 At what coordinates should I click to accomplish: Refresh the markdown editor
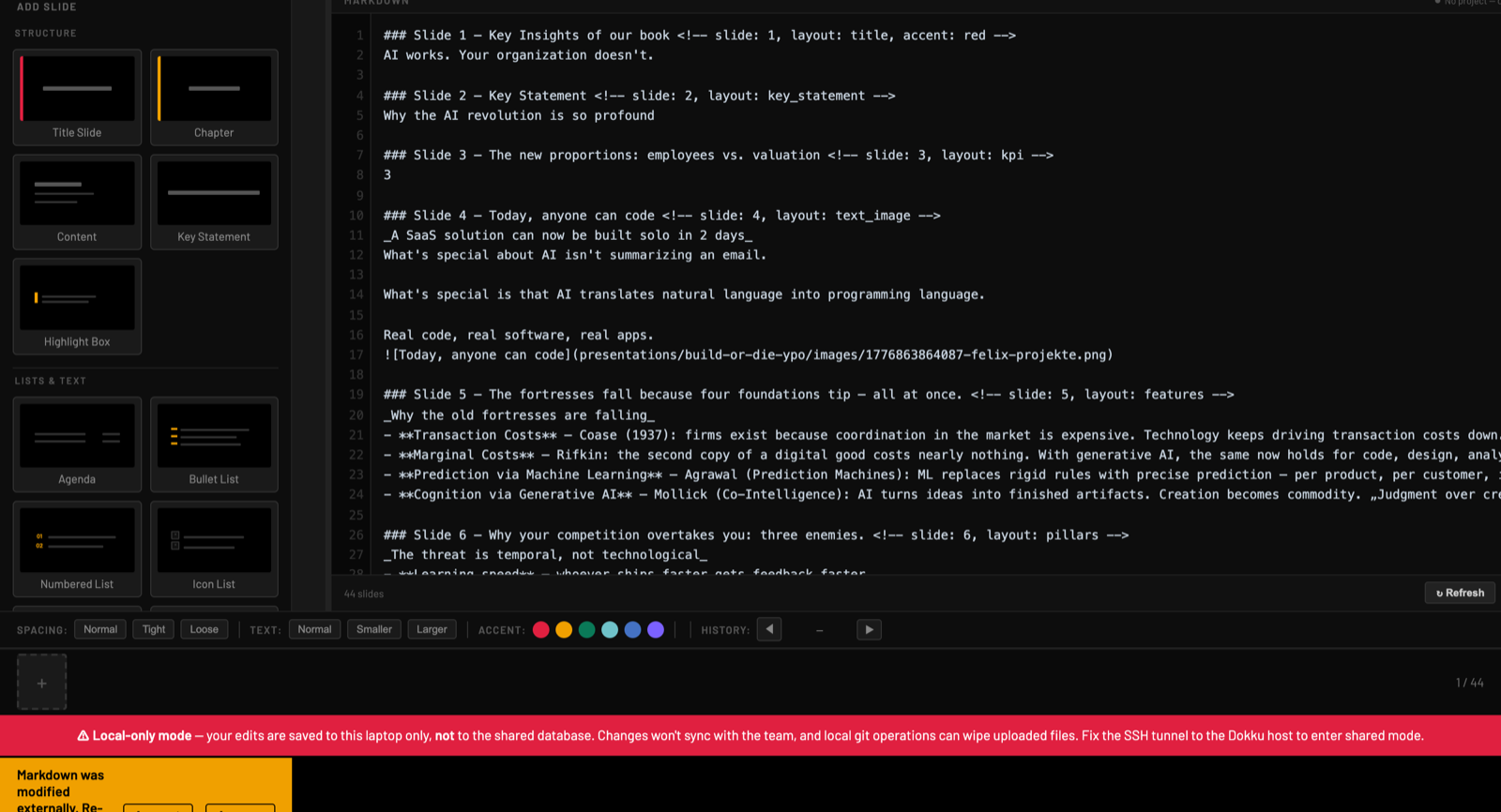tap(1460, 593)
